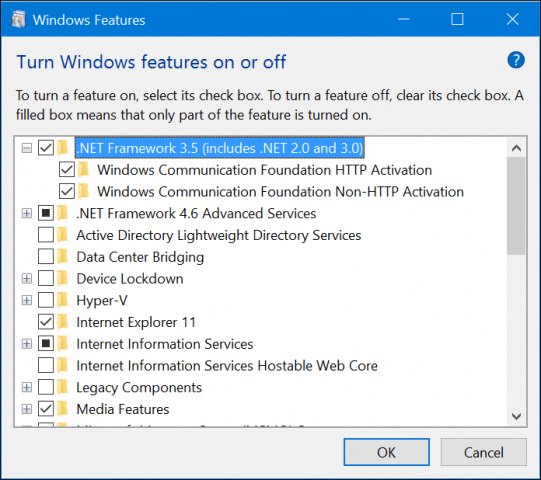Expand .NET Framework 4.6 Advanced Services node
Image resolution: width=541 pixels, height=480 pixels.
coord(27,213)
